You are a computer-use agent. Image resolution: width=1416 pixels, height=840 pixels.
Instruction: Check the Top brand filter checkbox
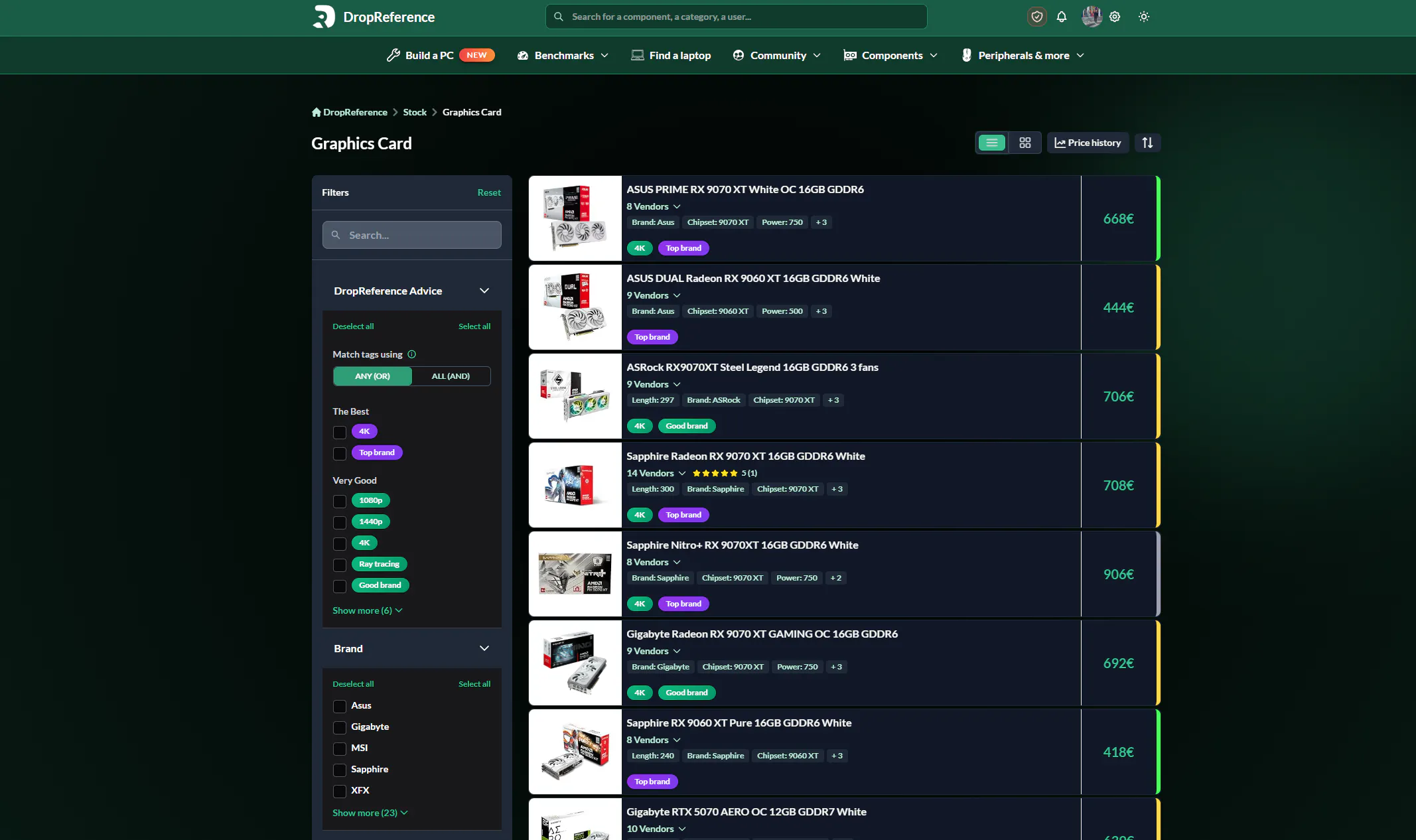point(340,453)
